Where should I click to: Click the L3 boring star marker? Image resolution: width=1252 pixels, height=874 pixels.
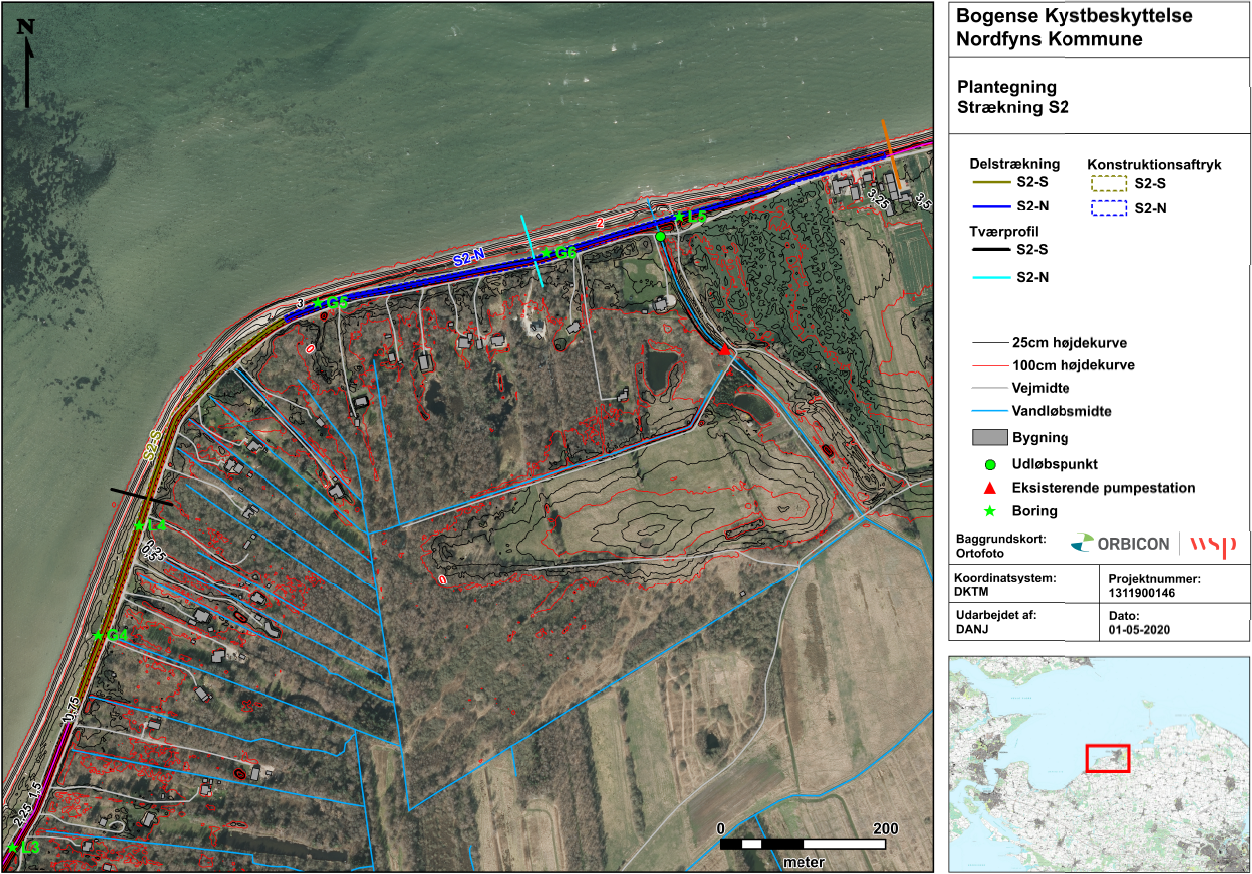[12, 848]
